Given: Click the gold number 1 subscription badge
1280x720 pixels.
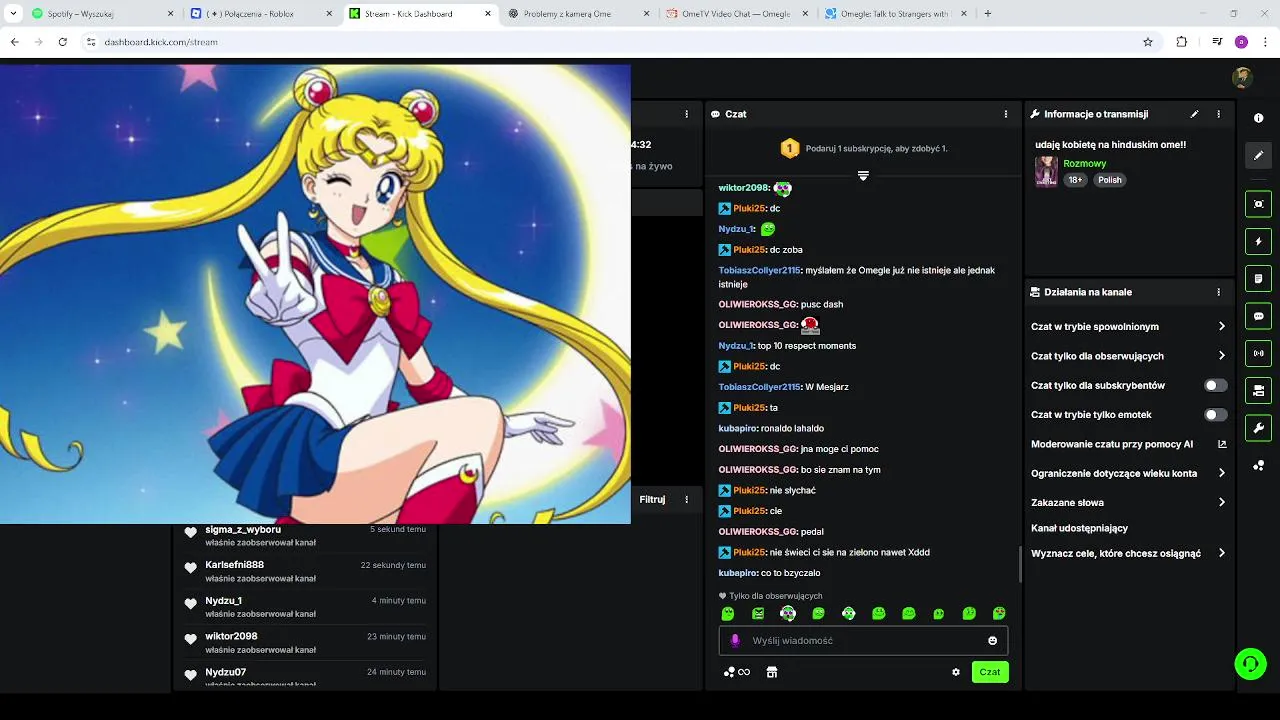Looking at the screenshot, I should click(790, 149).
